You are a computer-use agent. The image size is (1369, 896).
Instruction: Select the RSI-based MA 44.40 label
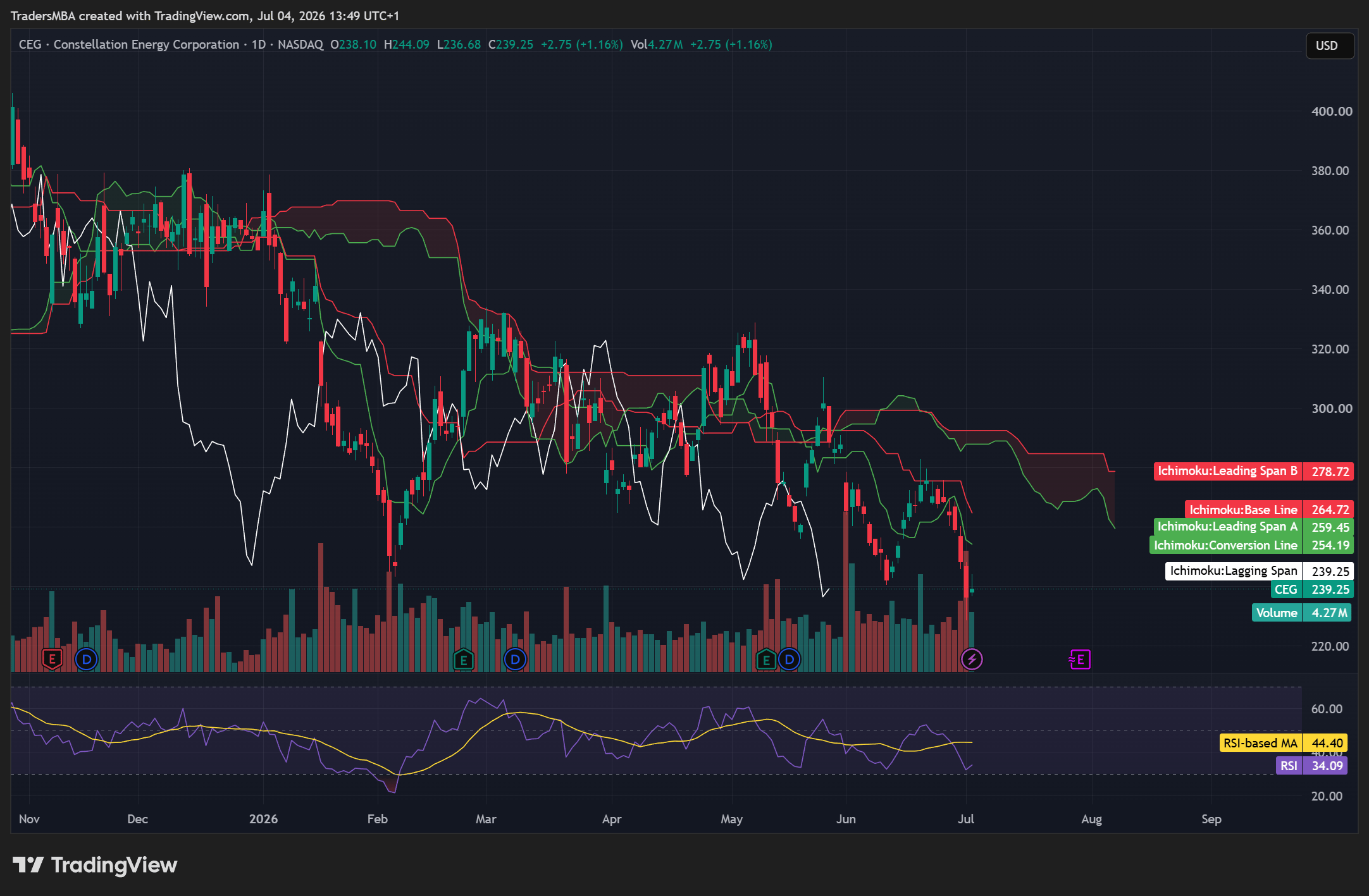[1283, 743]
